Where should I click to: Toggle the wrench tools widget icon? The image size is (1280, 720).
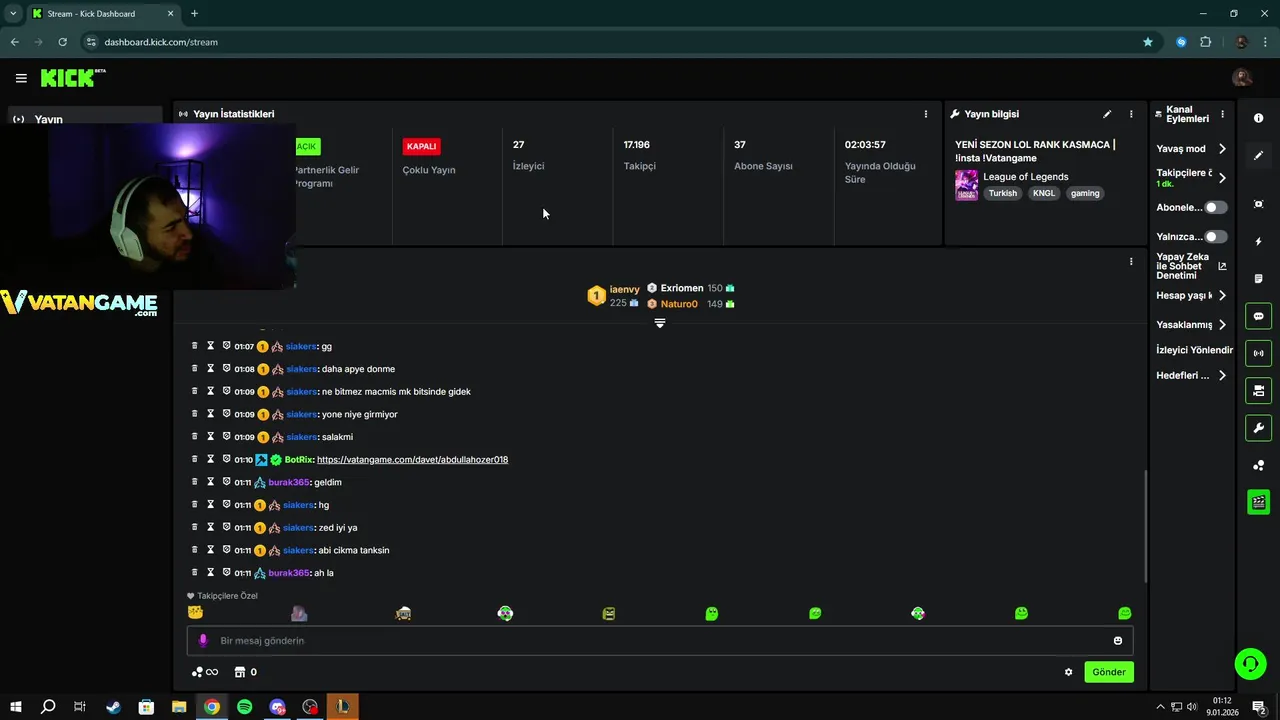pyautogui.click(x=1259, y=428)
